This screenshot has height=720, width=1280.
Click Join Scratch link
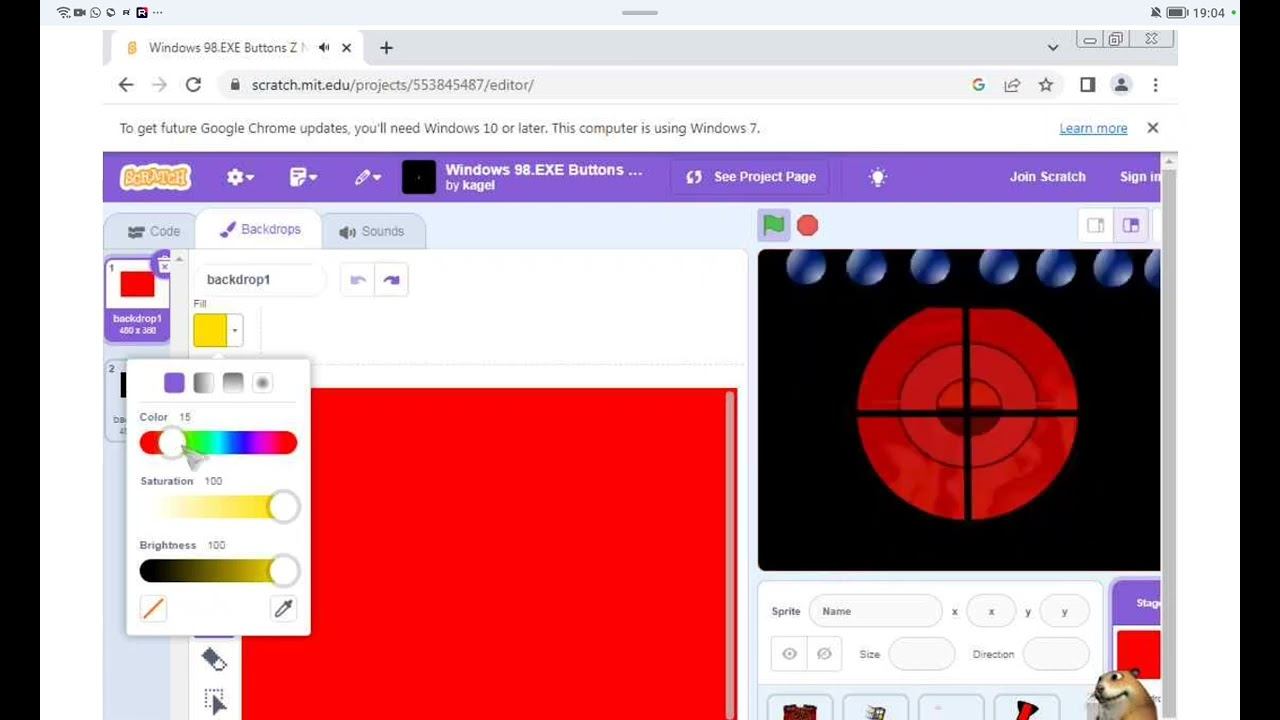pyautogui.click(x=1047, y=177)
